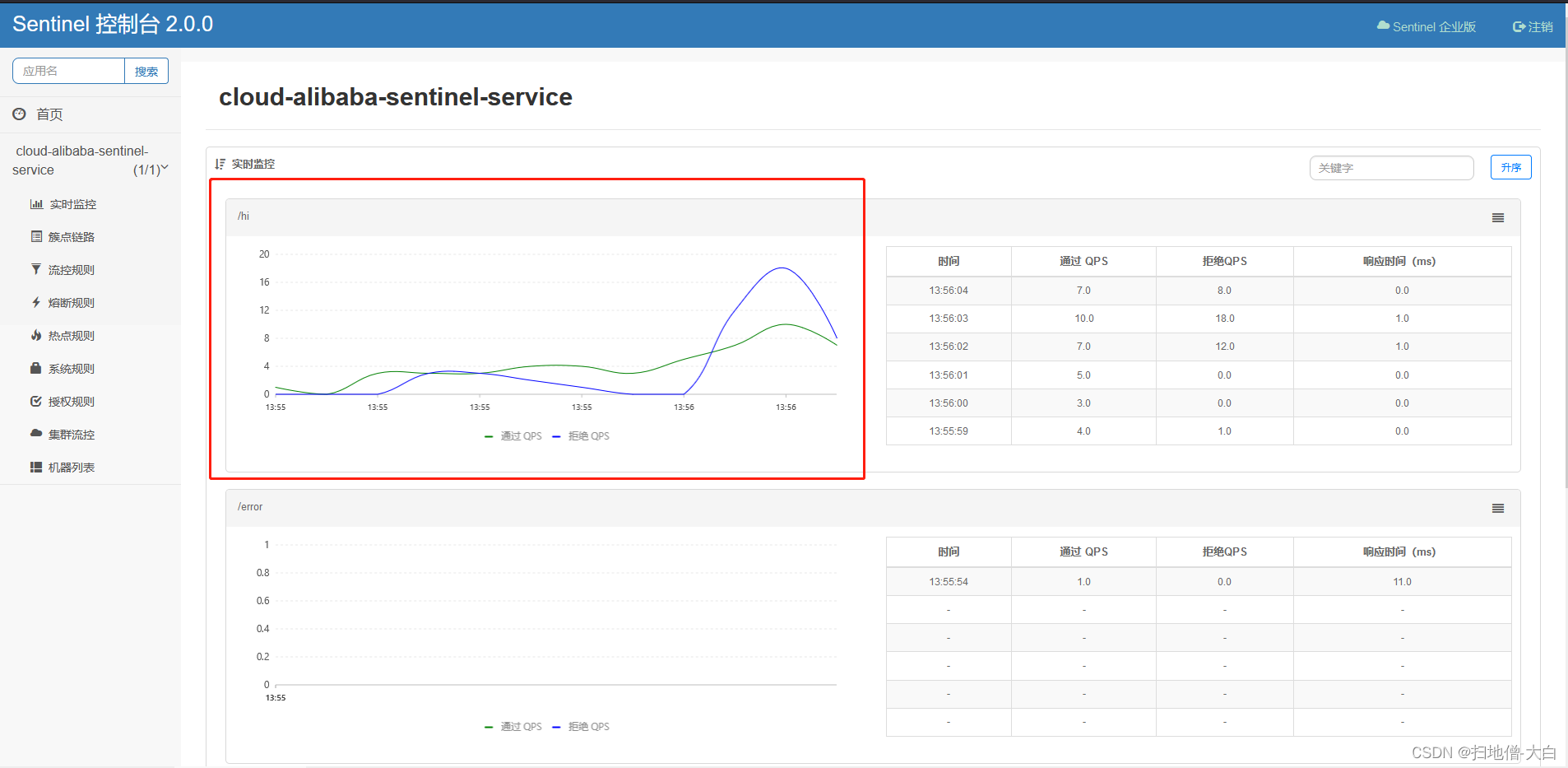Select 机器列表 menu item

72,468
